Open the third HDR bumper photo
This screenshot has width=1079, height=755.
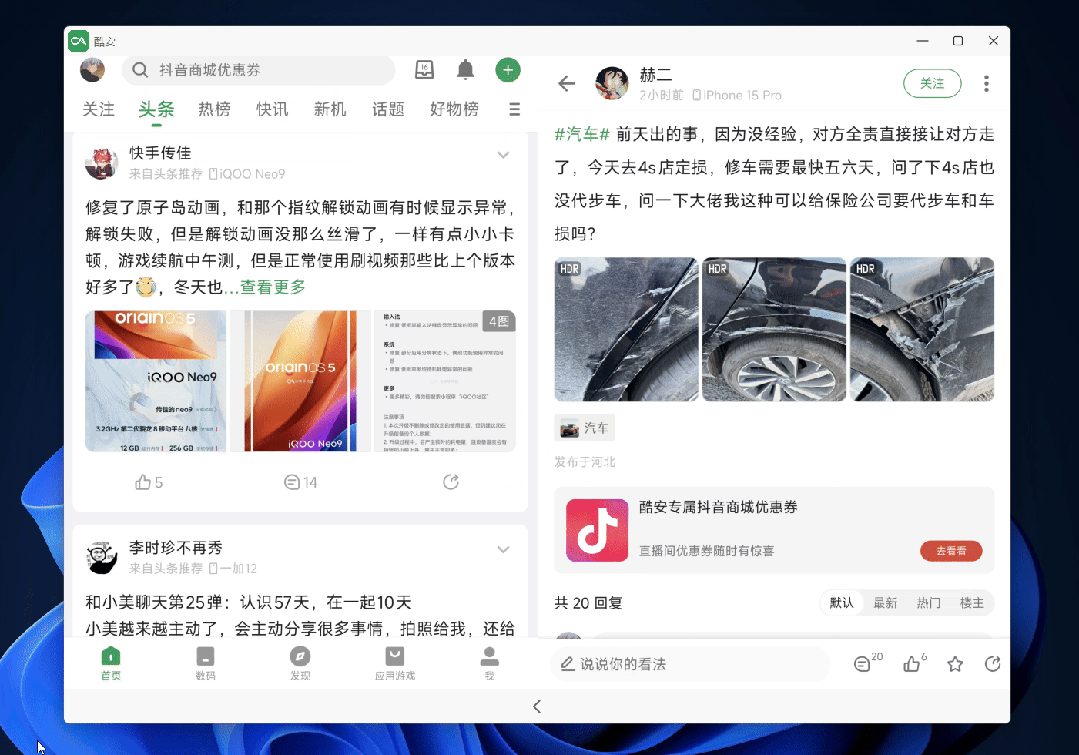[x=922, y=329]
